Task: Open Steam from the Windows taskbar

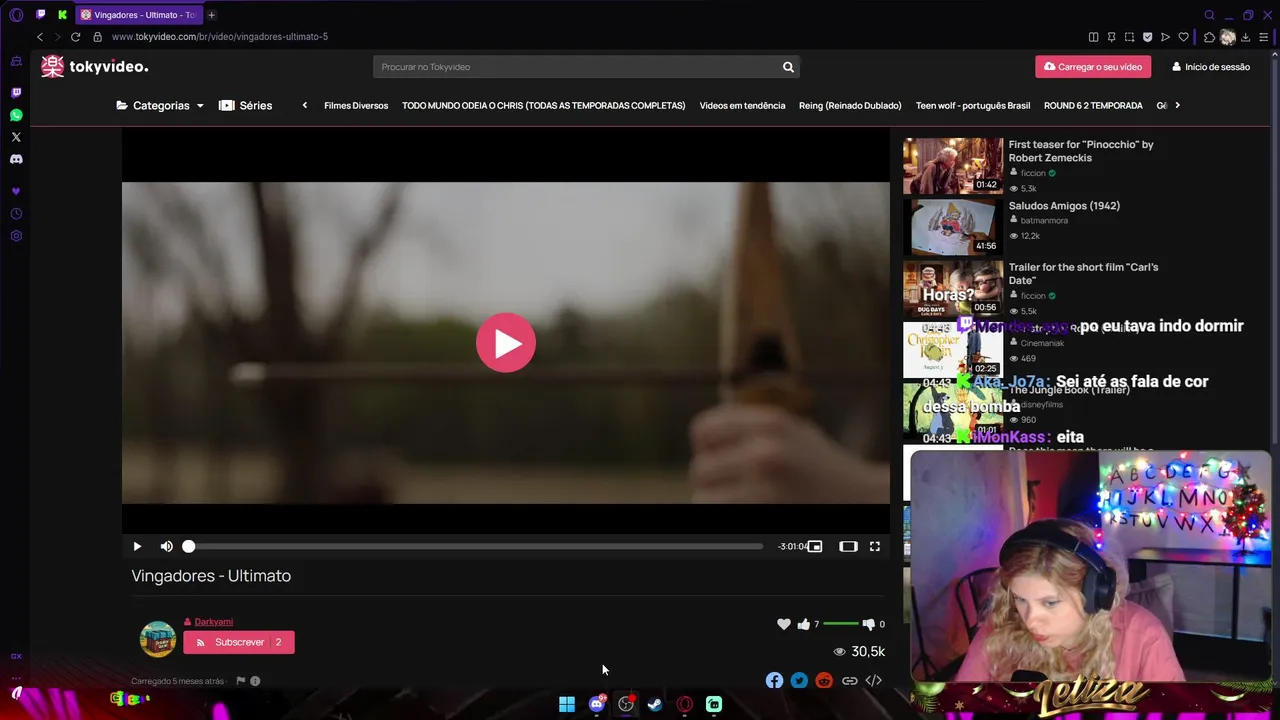Action: pyautogui.click(x=655, y=704)
